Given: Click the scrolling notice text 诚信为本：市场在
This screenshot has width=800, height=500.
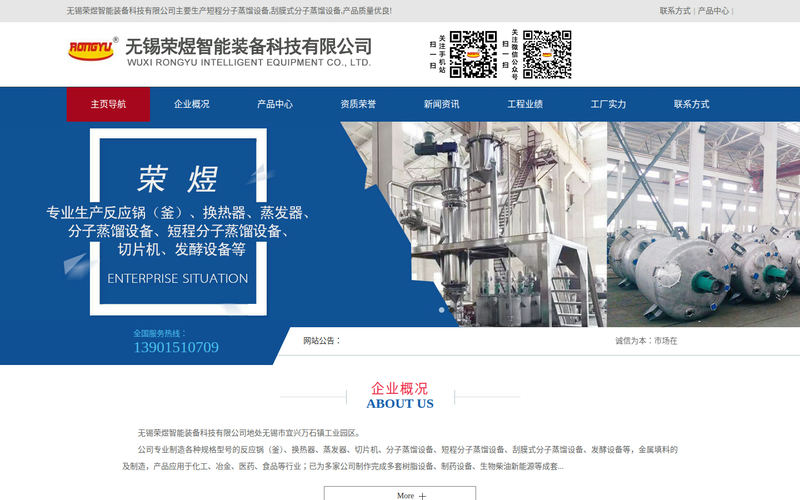Looking at the screenshot, I should (x=646, y=341).
